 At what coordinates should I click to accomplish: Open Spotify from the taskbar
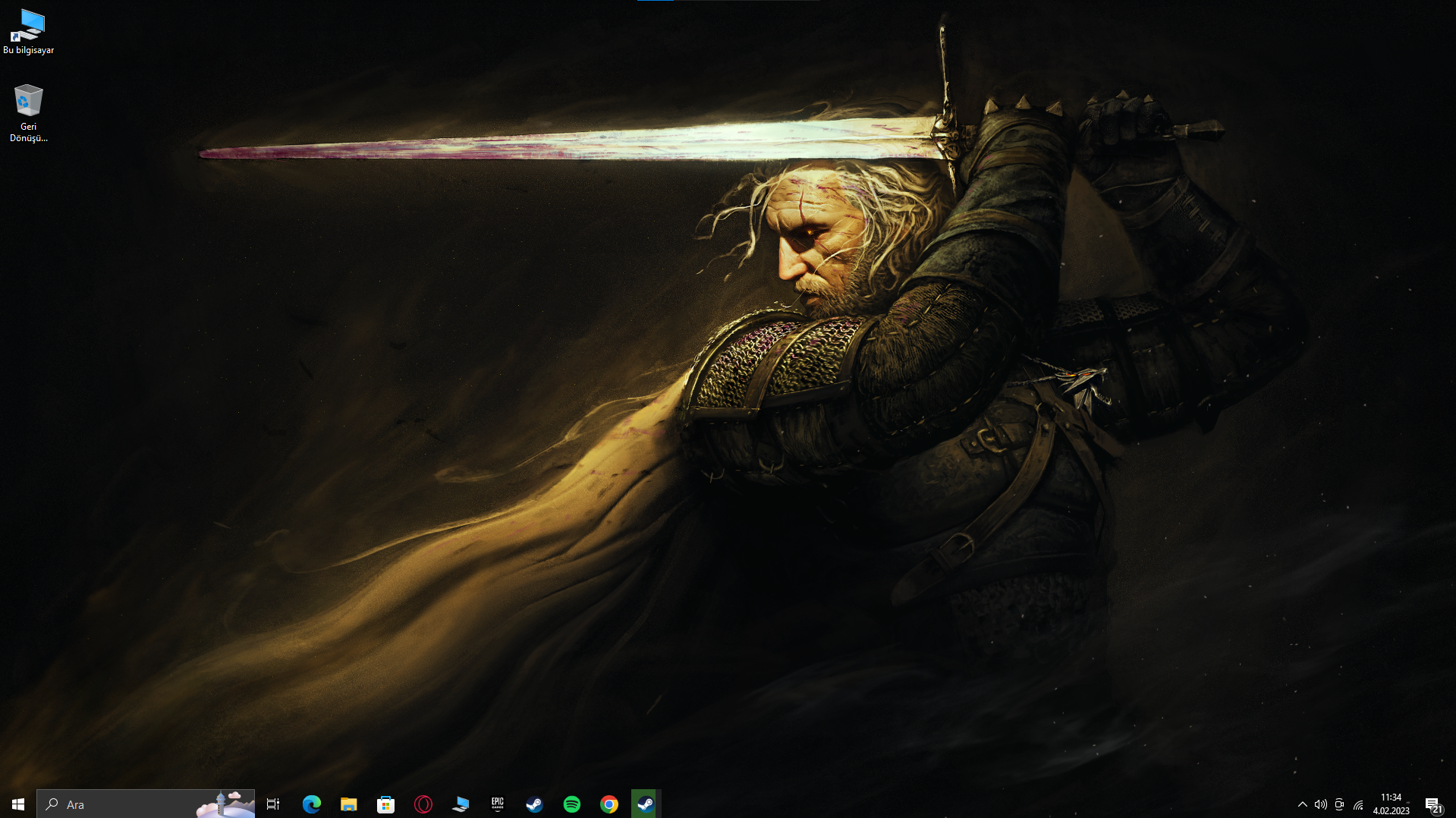[x=571, y=804]
